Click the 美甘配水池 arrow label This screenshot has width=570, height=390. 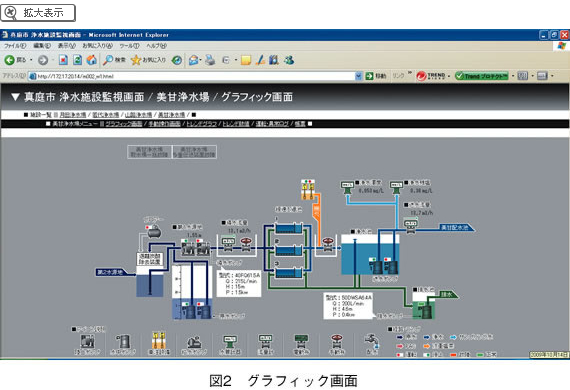tap(457, 228)
